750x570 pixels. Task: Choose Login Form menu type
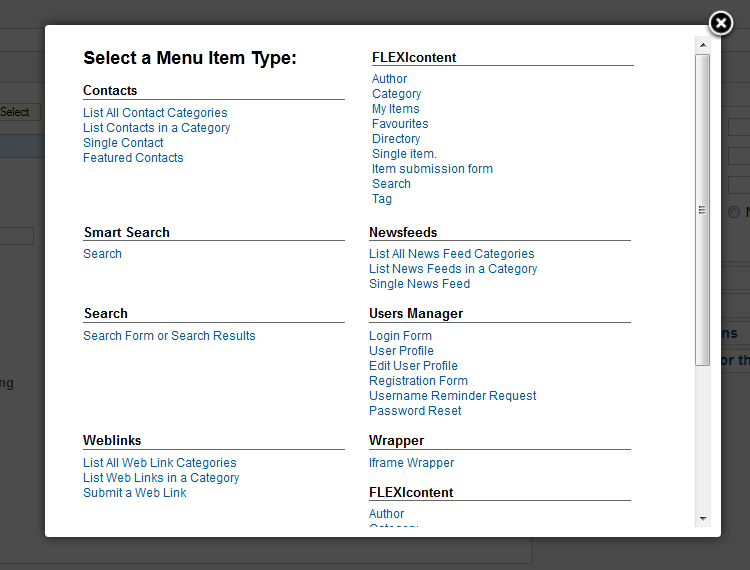[400, 336]
